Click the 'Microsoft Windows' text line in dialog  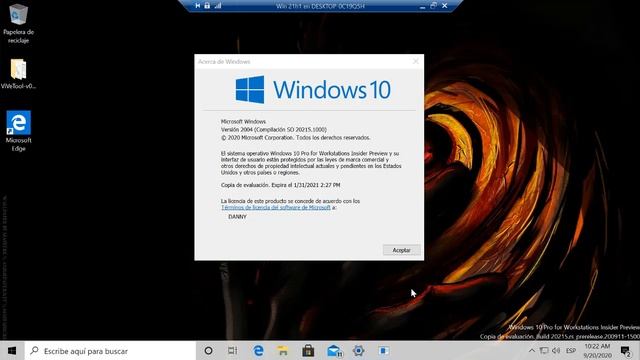[x=243, y=122]
